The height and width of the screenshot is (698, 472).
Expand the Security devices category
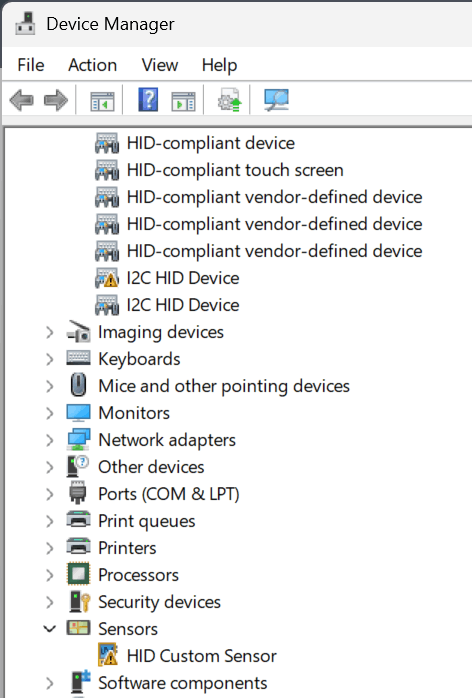pos(49,602)
